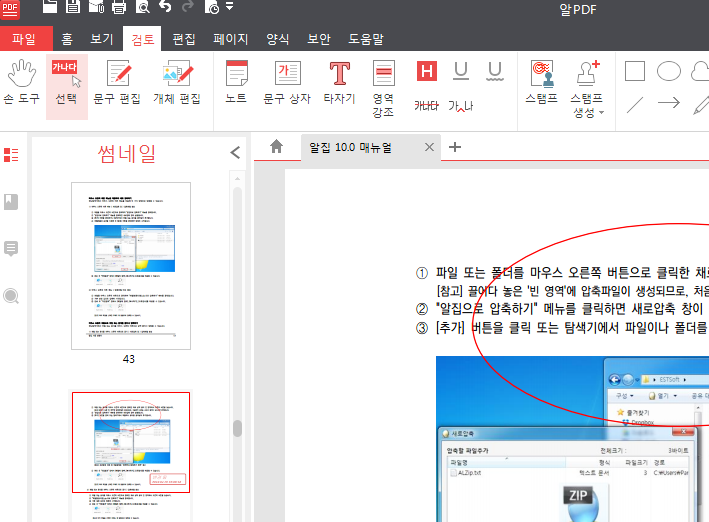Collapse the thumbnail panel with chevron
The image size is (709, 522).
click(235, 152)
